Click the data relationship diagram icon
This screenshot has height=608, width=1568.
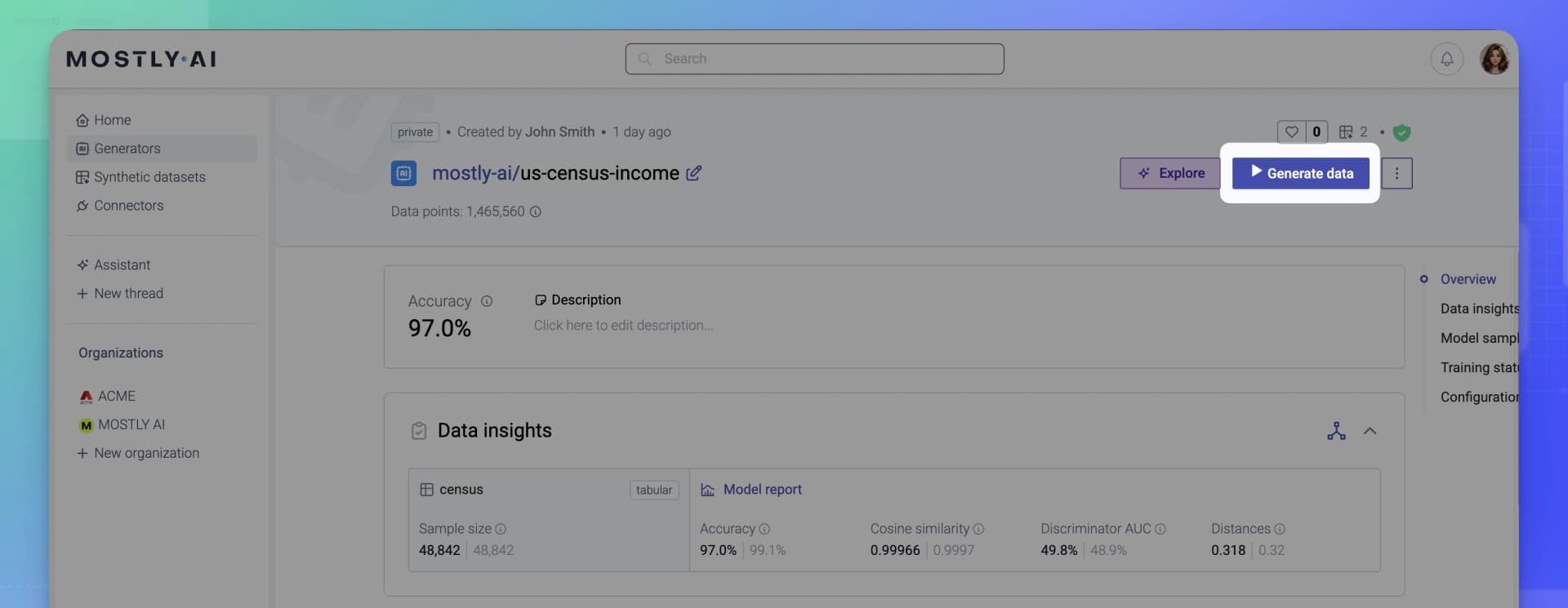tap(1336, 431)
